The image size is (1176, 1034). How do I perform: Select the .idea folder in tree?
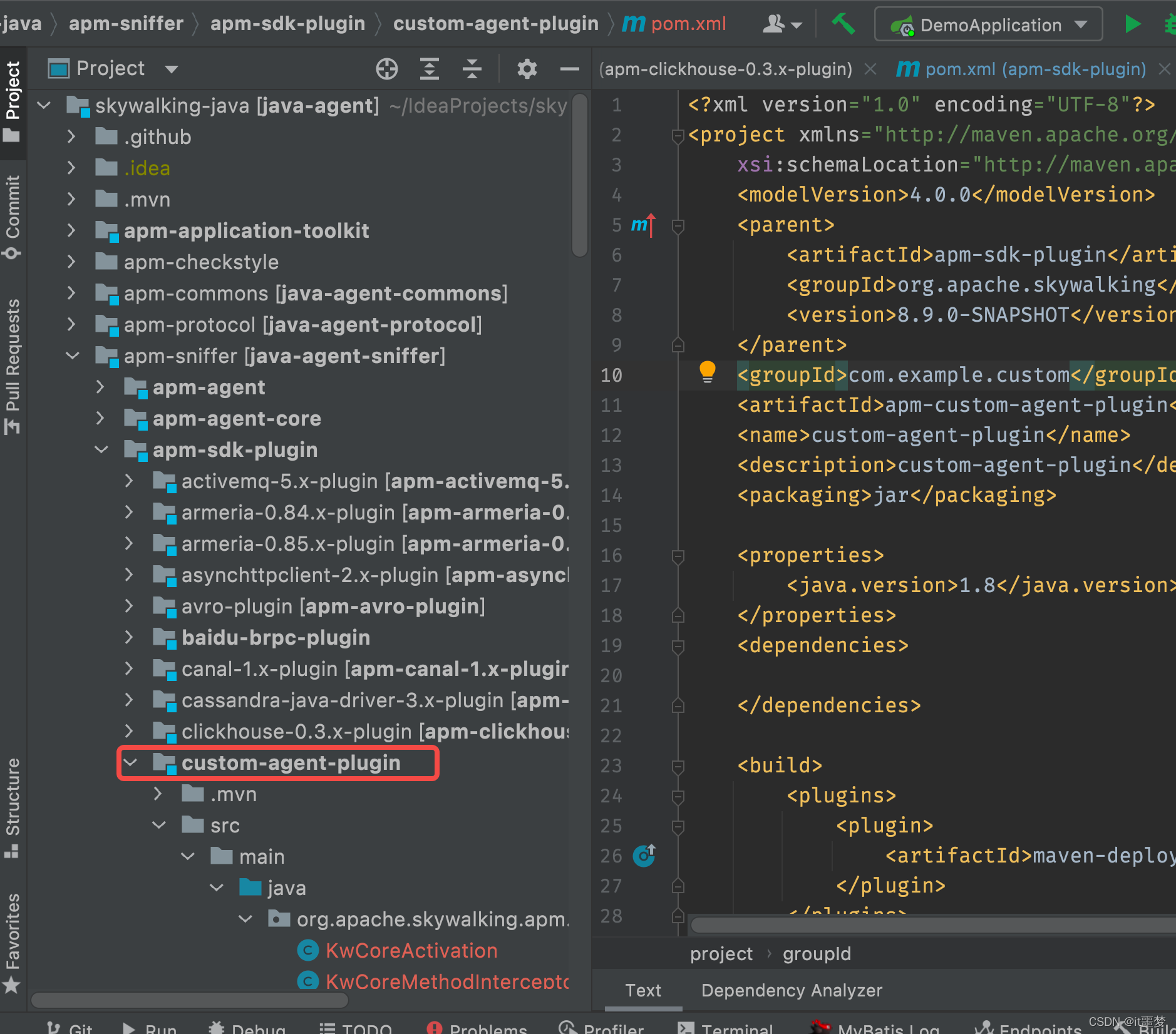147,168
